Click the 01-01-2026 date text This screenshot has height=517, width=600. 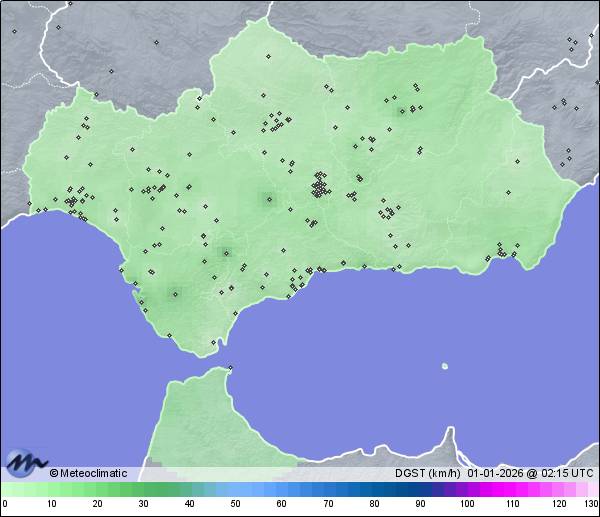(x=496, y=473)
